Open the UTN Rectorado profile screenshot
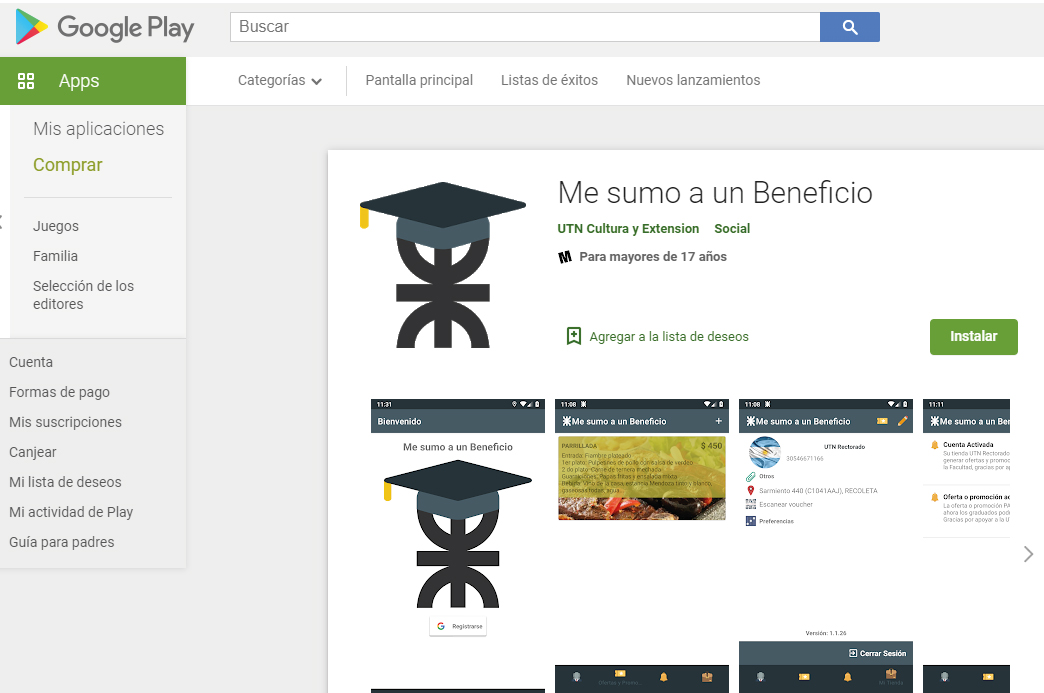Image resolution: width=1044 pixels, height=693 pixels. pyautogui.click(x=826, y=546)
